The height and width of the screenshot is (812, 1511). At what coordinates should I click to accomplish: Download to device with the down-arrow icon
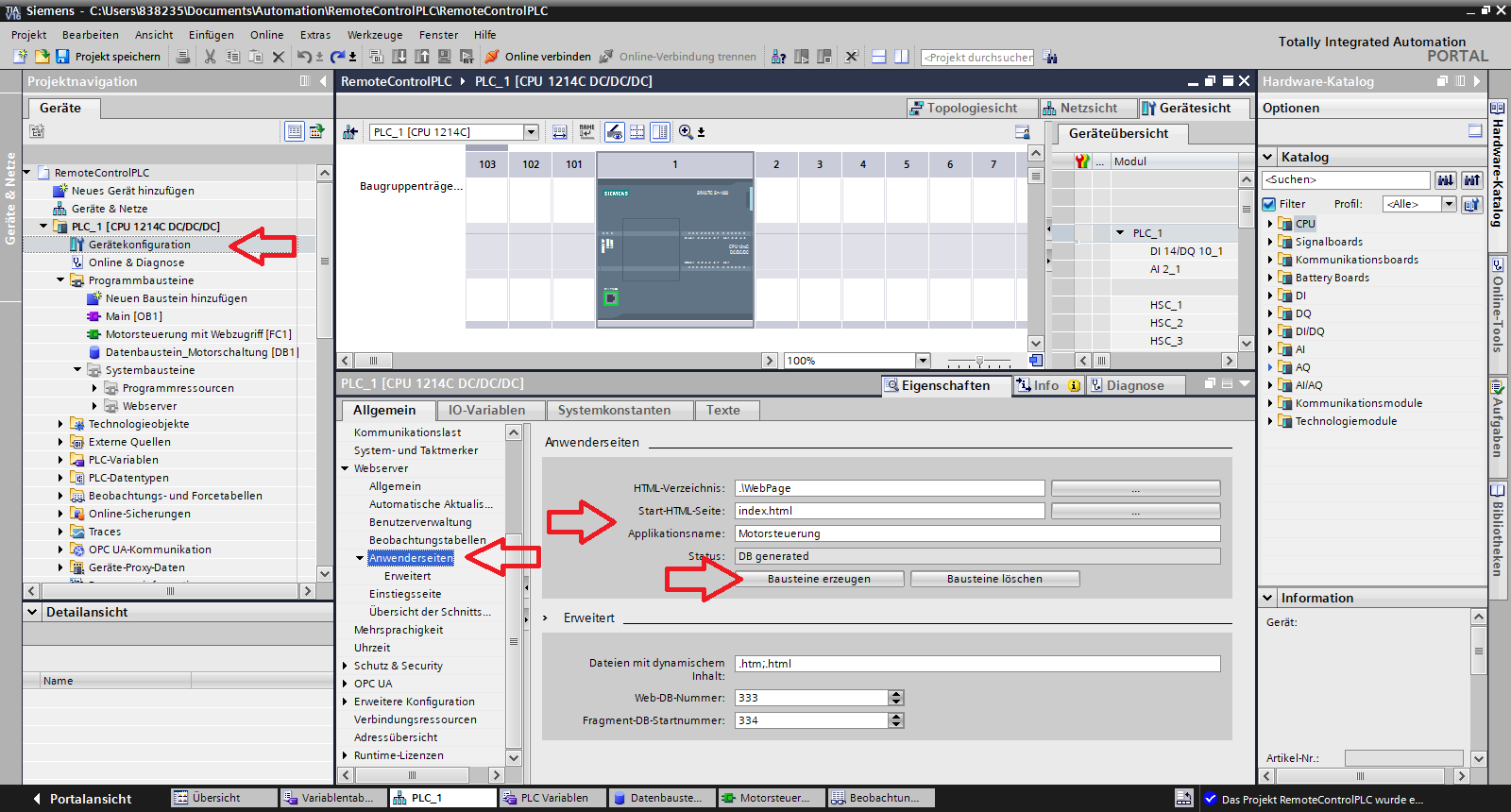(399, 57)
